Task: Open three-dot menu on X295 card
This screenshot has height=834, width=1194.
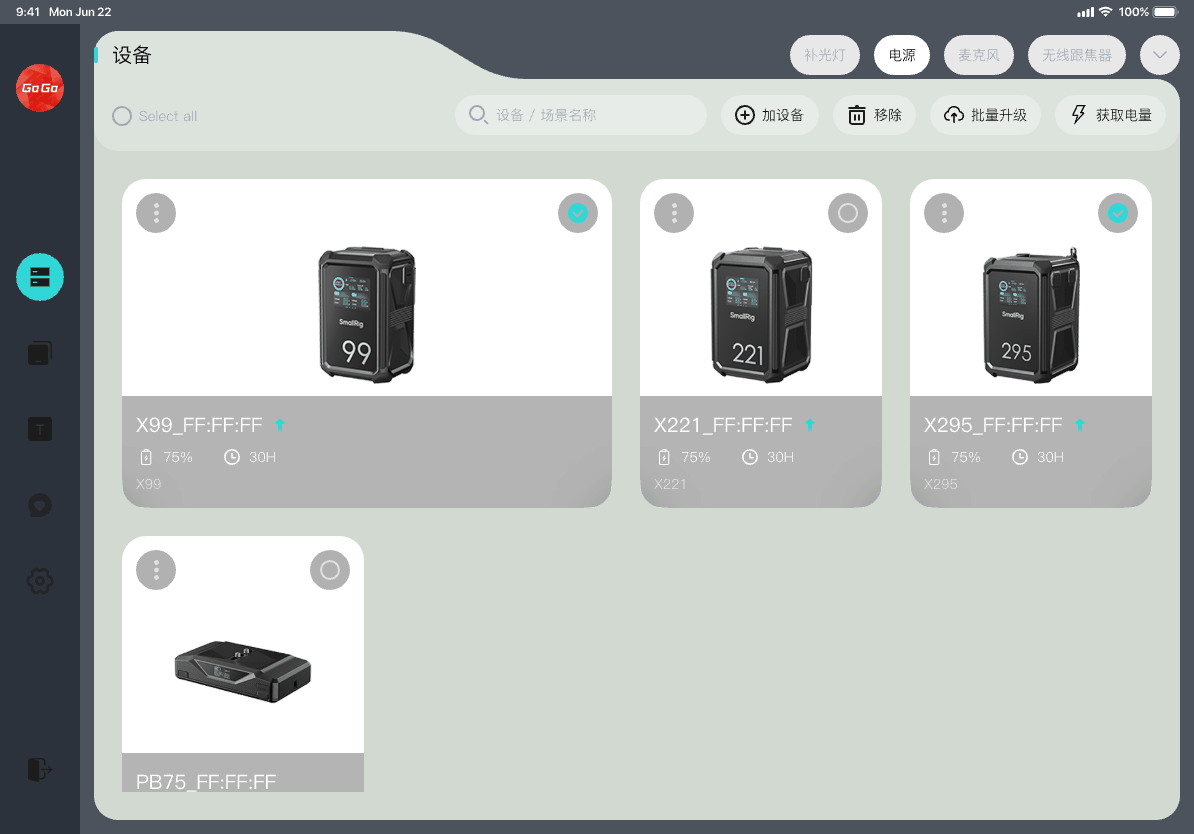Action: coord(944,213)
